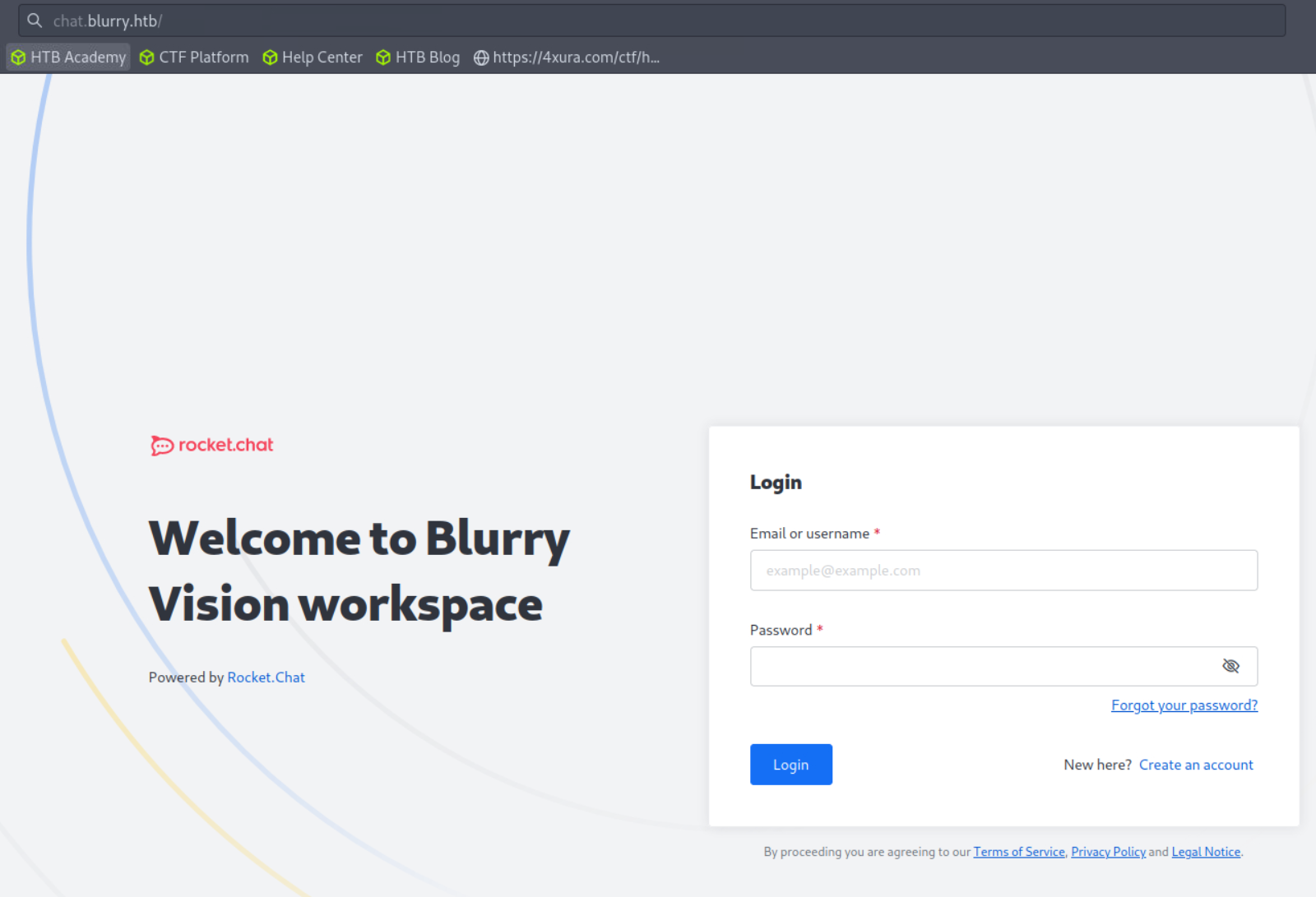Click the globe icon of 4xura bookmark
Screen dimensions: 1316x897
[x=481, y=58]
